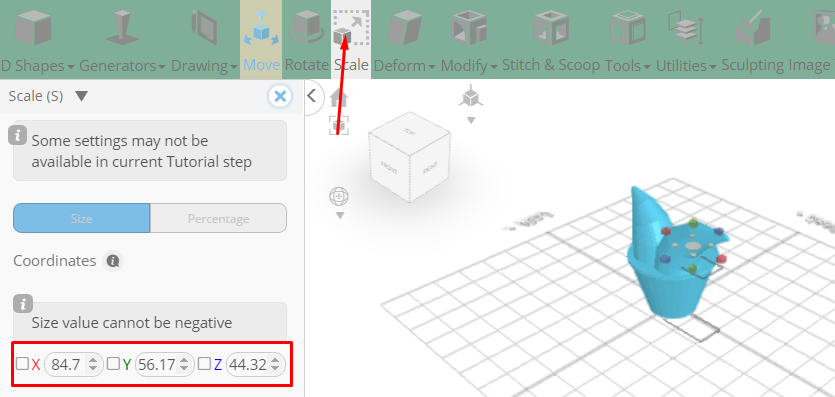
Task: Open the Modify dropdown label
Action: pos(469,66)
